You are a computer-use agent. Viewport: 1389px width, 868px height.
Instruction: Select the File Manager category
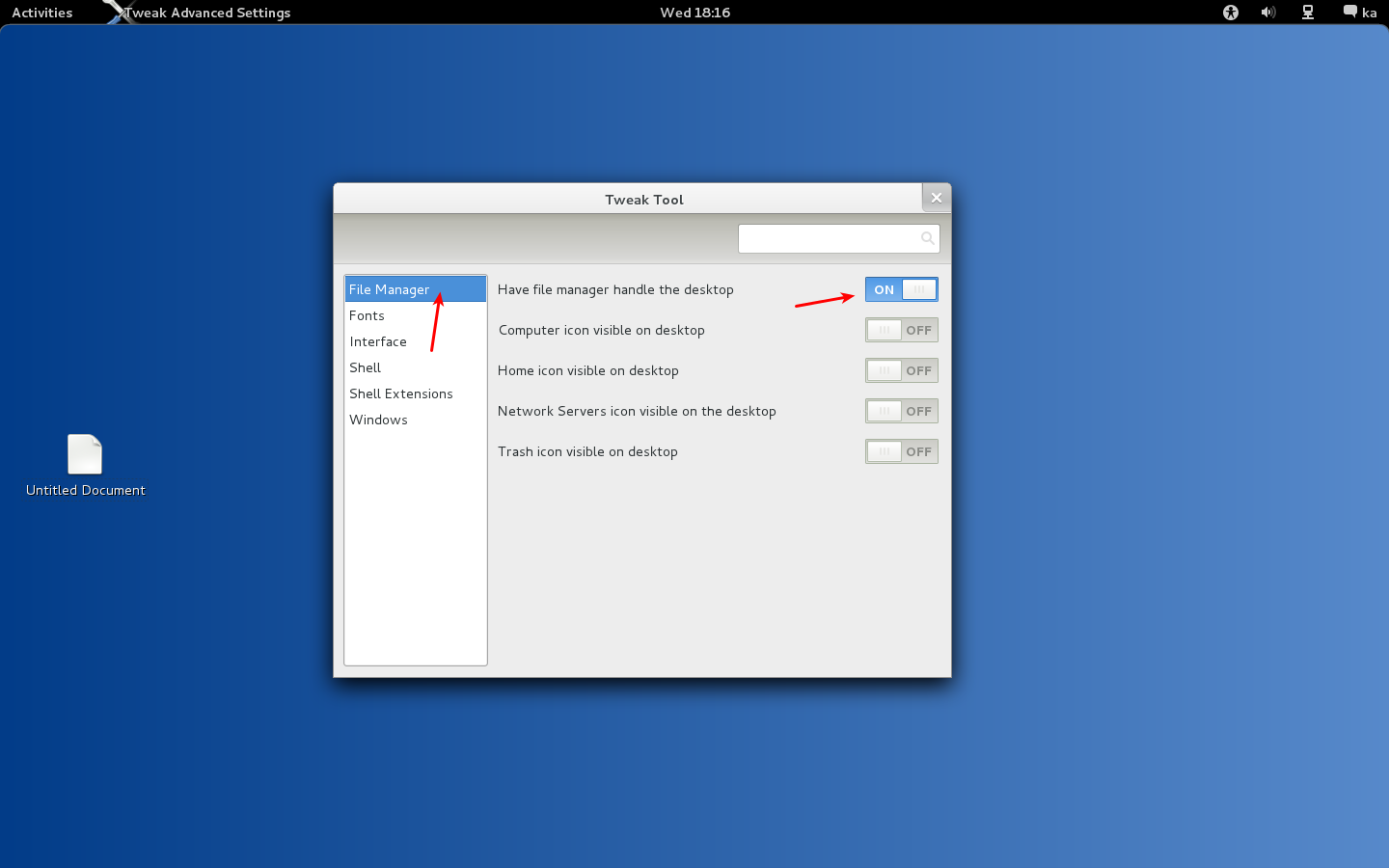[416, 289]
